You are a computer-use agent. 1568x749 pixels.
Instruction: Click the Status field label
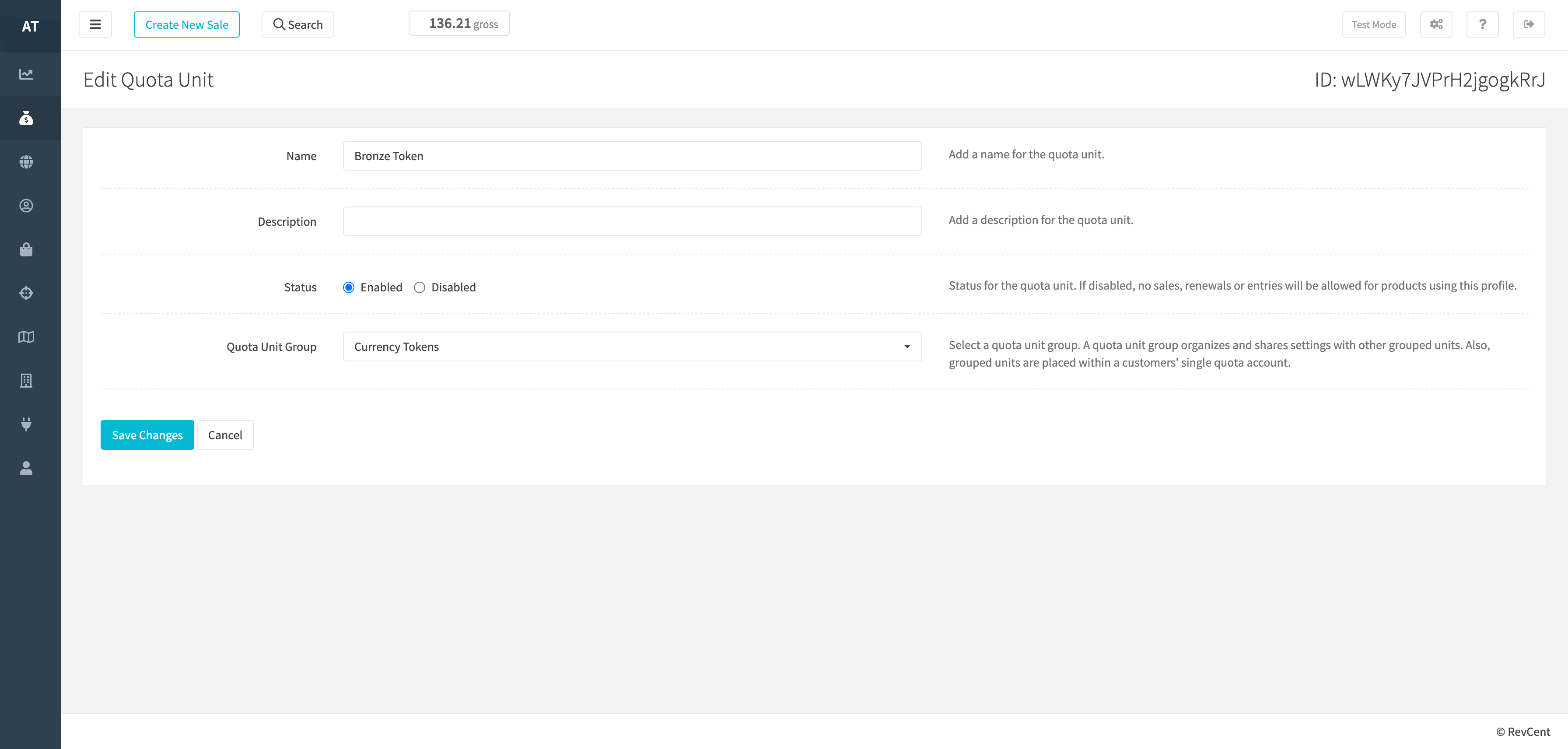tap(300, 287)
